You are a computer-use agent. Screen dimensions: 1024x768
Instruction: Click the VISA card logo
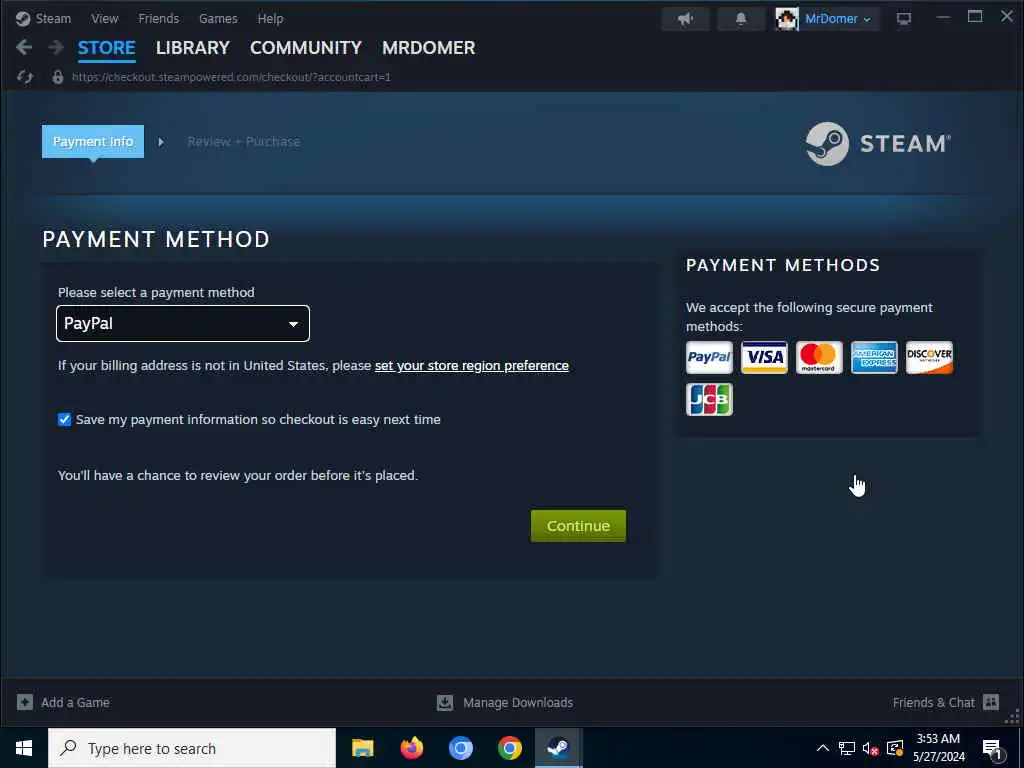pyautogui.click(x=764, y=357)
